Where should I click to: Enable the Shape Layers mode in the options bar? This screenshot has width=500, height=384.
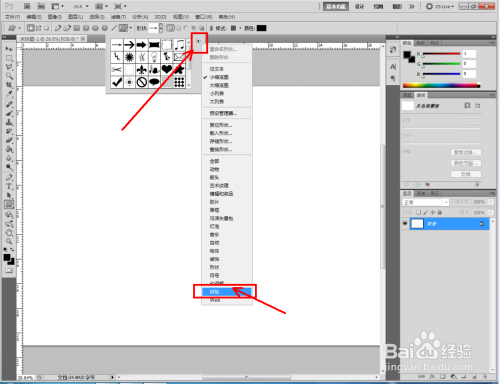click(x=31, y=28)
